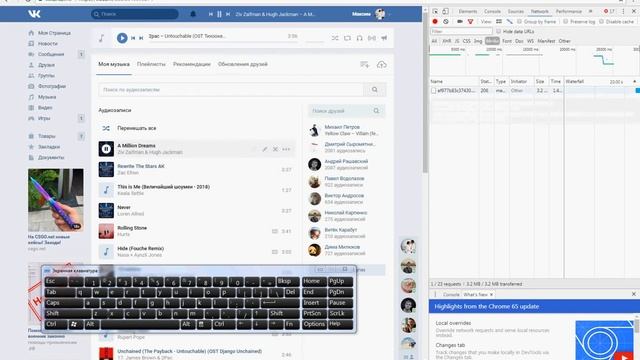The height and width of the screenshot is (360, 640).
Task: Toggle DevTools device toolbar icon
Action: pos(445,11)
